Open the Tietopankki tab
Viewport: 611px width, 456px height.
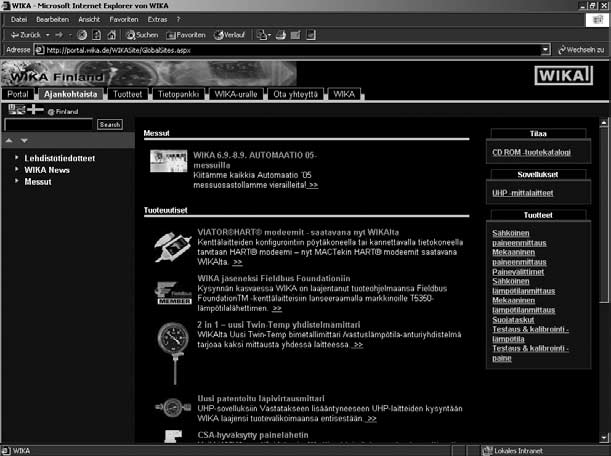pyautogui.click(x=178, y=94)
